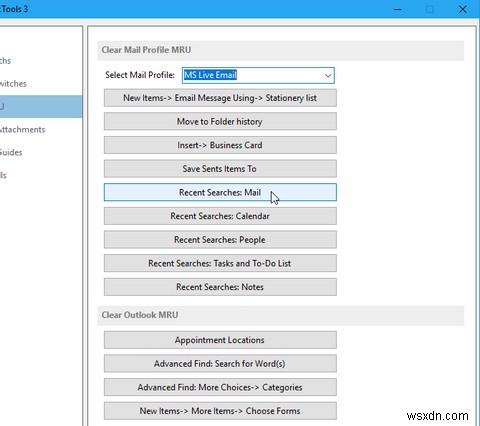Close the OutlookTools window

463,9
